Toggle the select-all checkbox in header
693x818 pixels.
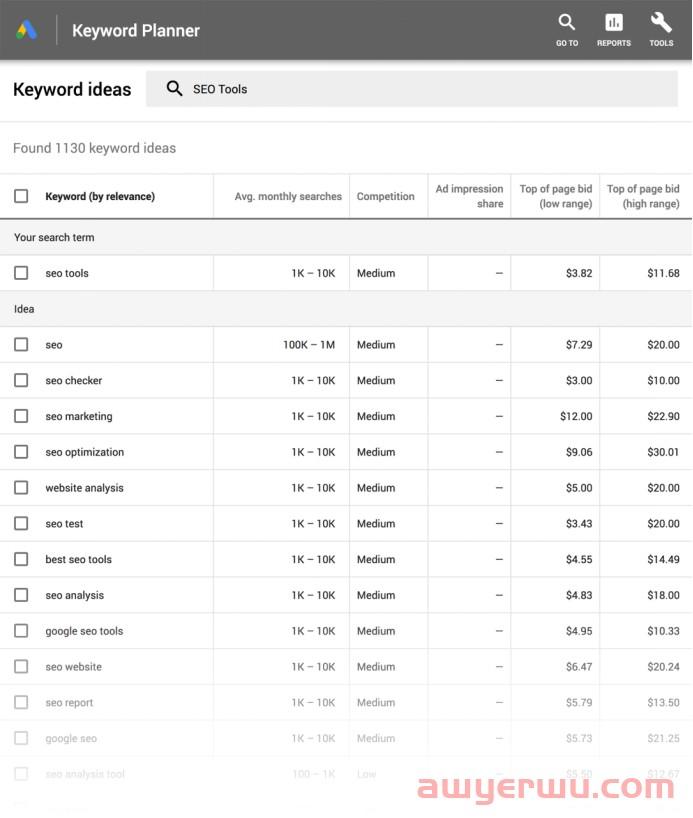[x=21, y=196]
